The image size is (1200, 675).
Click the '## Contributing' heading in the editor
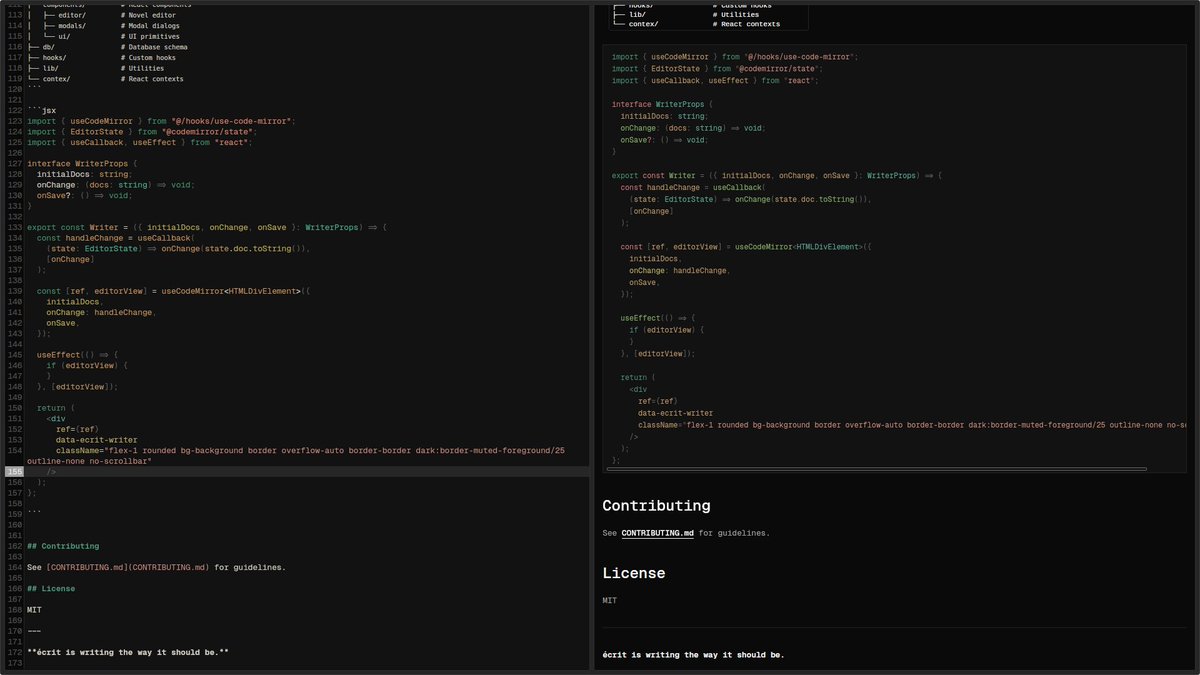(63, 546)
